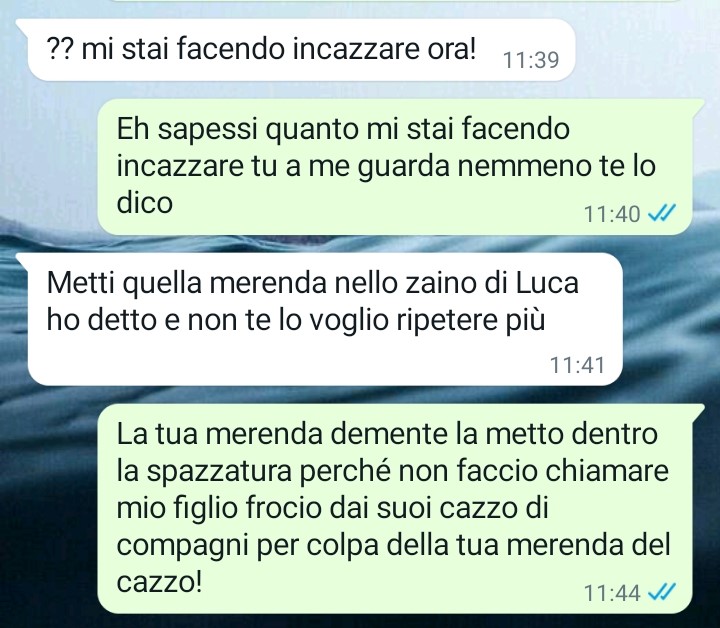Tap the 11:39 timestamp
Viewport: 720px width, 628px height.
pos(531,60)
